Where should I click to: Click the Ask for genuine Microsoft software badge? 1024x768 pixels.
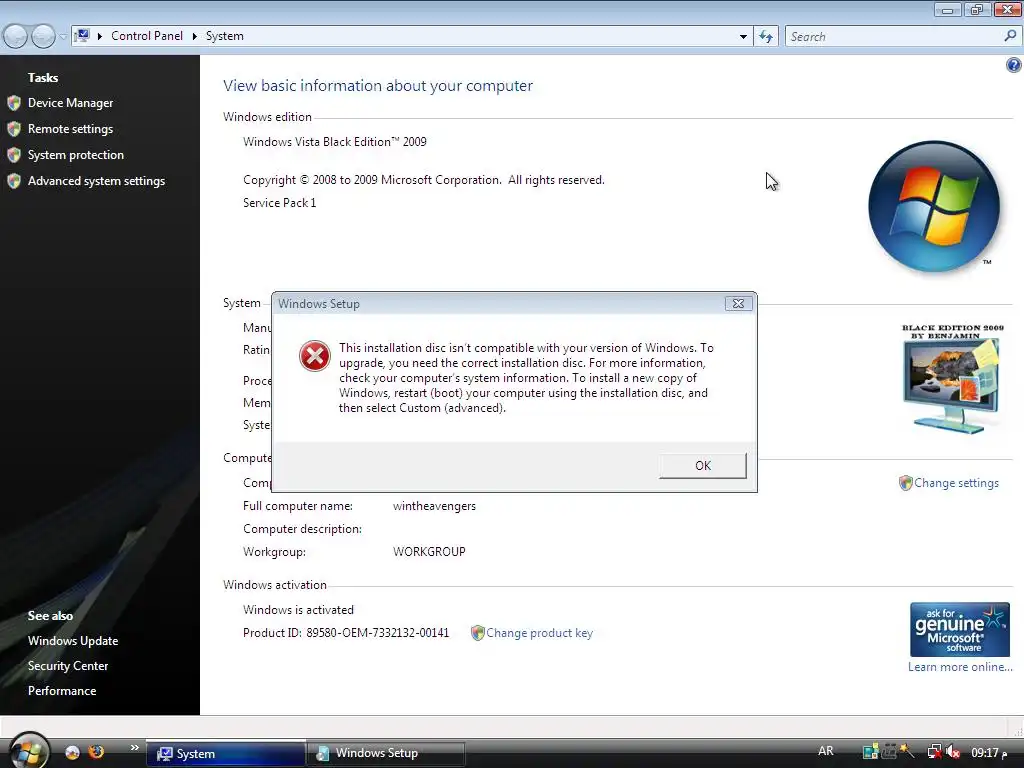(x=960, y=630)
